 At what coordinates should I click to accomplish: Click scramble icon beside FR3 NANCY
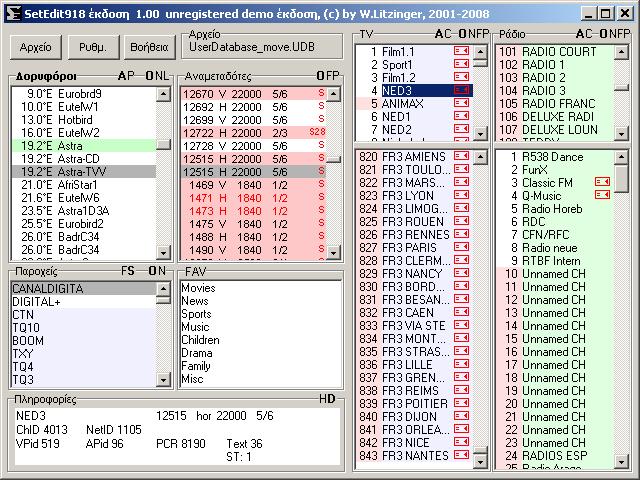pyautogui.click(x=461, y=273)
